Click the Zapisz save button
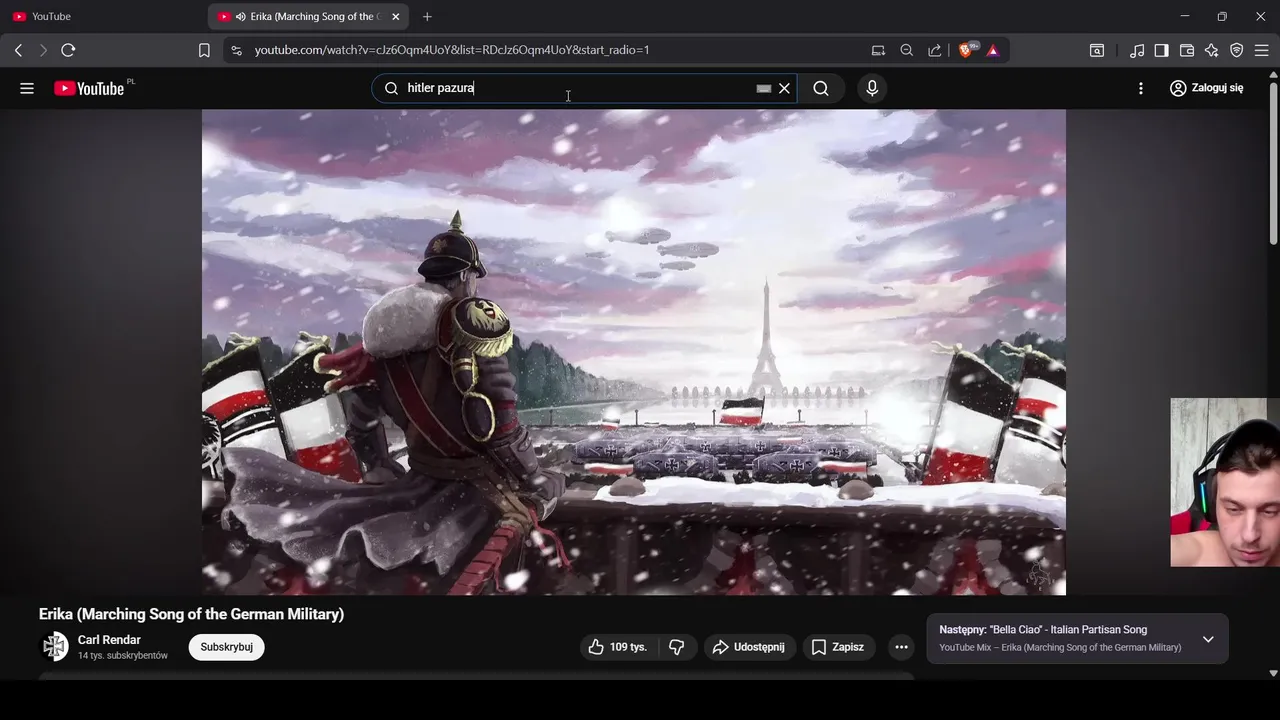The height and width of the screenshot is (720, 1280). (838, 647)
